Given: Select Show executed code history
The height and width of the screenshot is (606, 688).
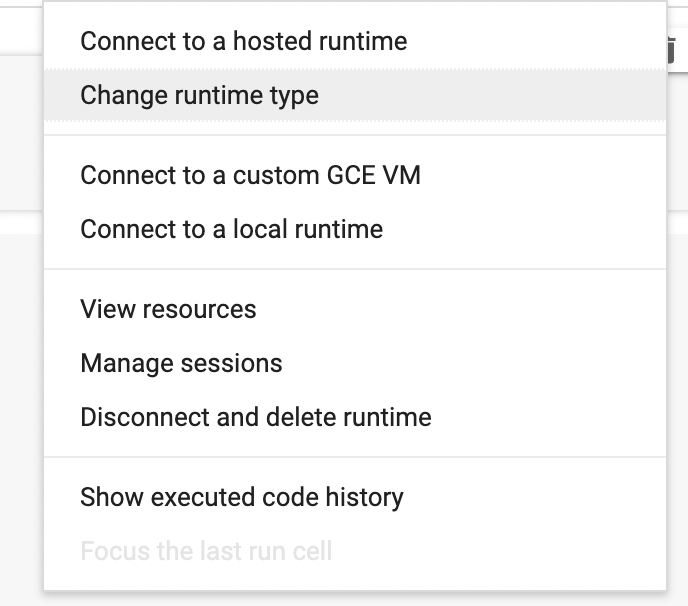Looking at the screenshot, I should (x=241, y=498).
